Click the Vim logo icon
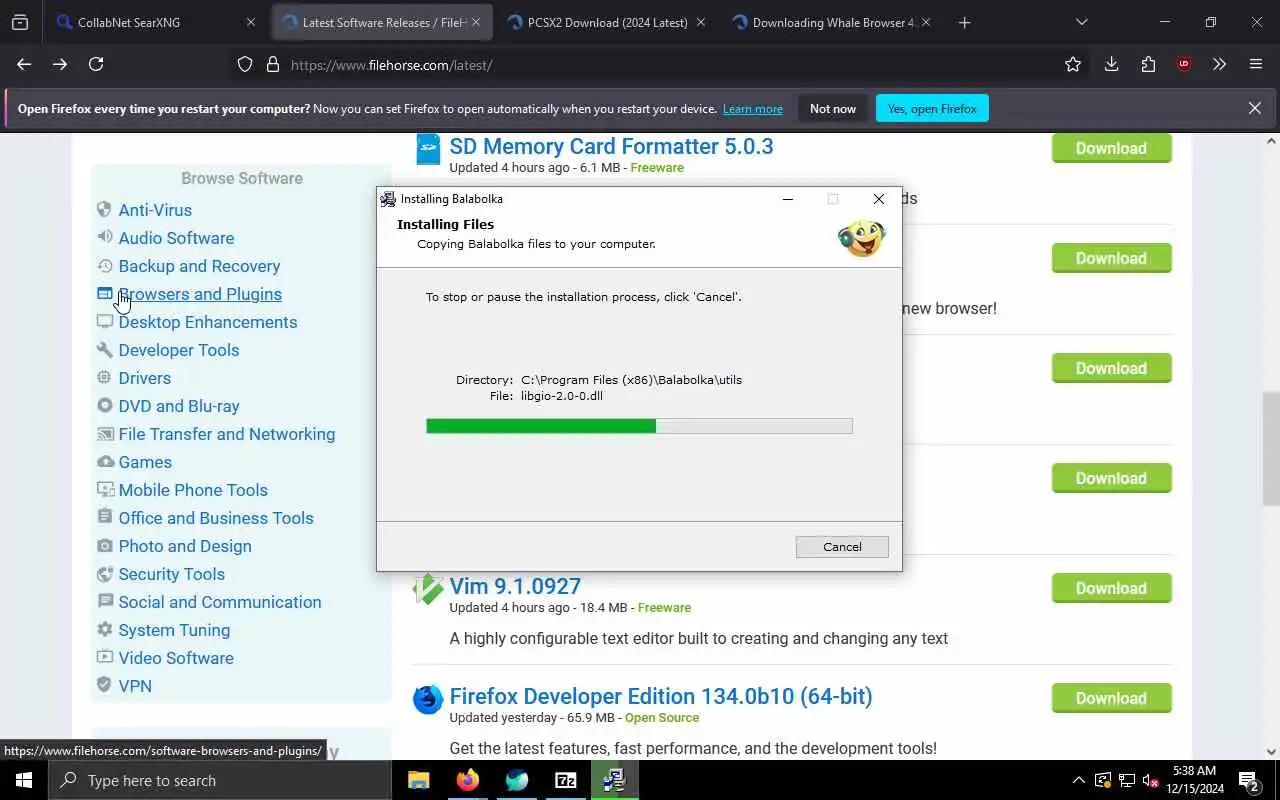 (x=428, y=589)
